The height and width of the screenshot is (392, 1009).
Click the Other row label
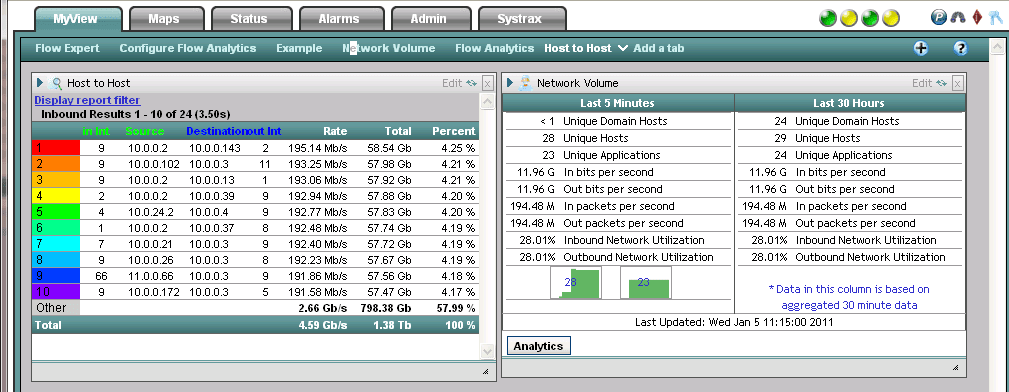(x=51, y=308)
